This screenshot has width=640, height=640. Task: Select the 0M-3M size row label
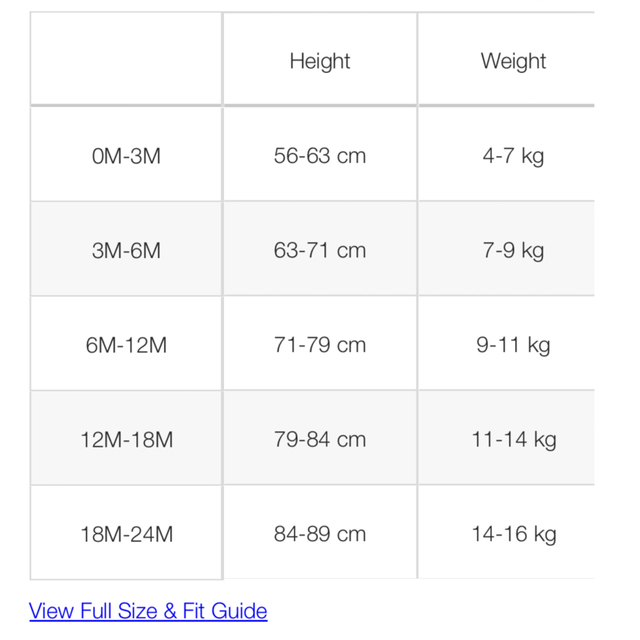click(126, 154)
